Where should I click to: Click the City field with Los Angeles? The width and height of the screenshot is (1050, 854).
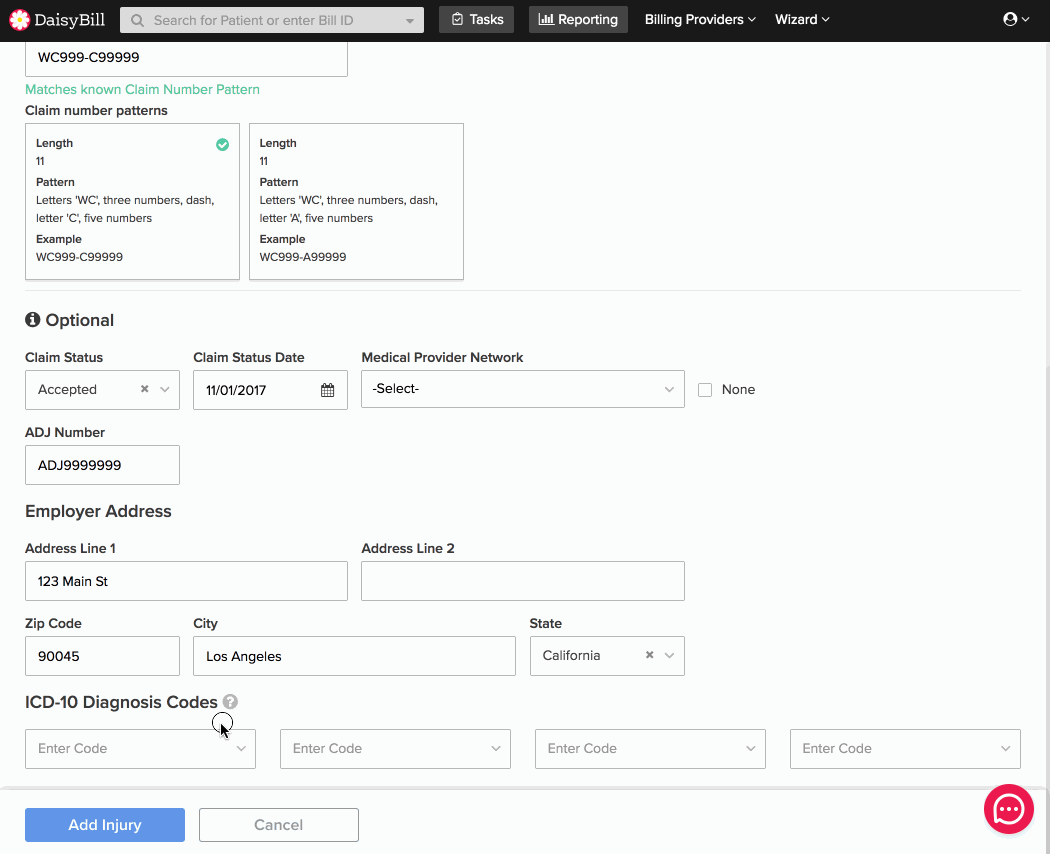tap(354, 656)
